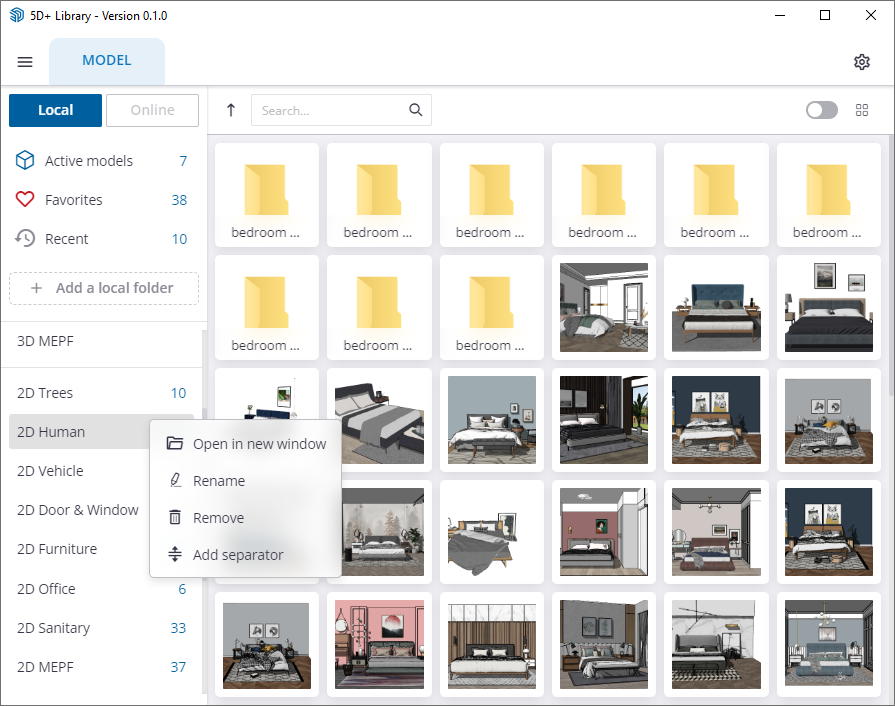Choose Rename from context menu
Image resolution: width=895 pixels, height=706 pixels.
coord(218,481)
